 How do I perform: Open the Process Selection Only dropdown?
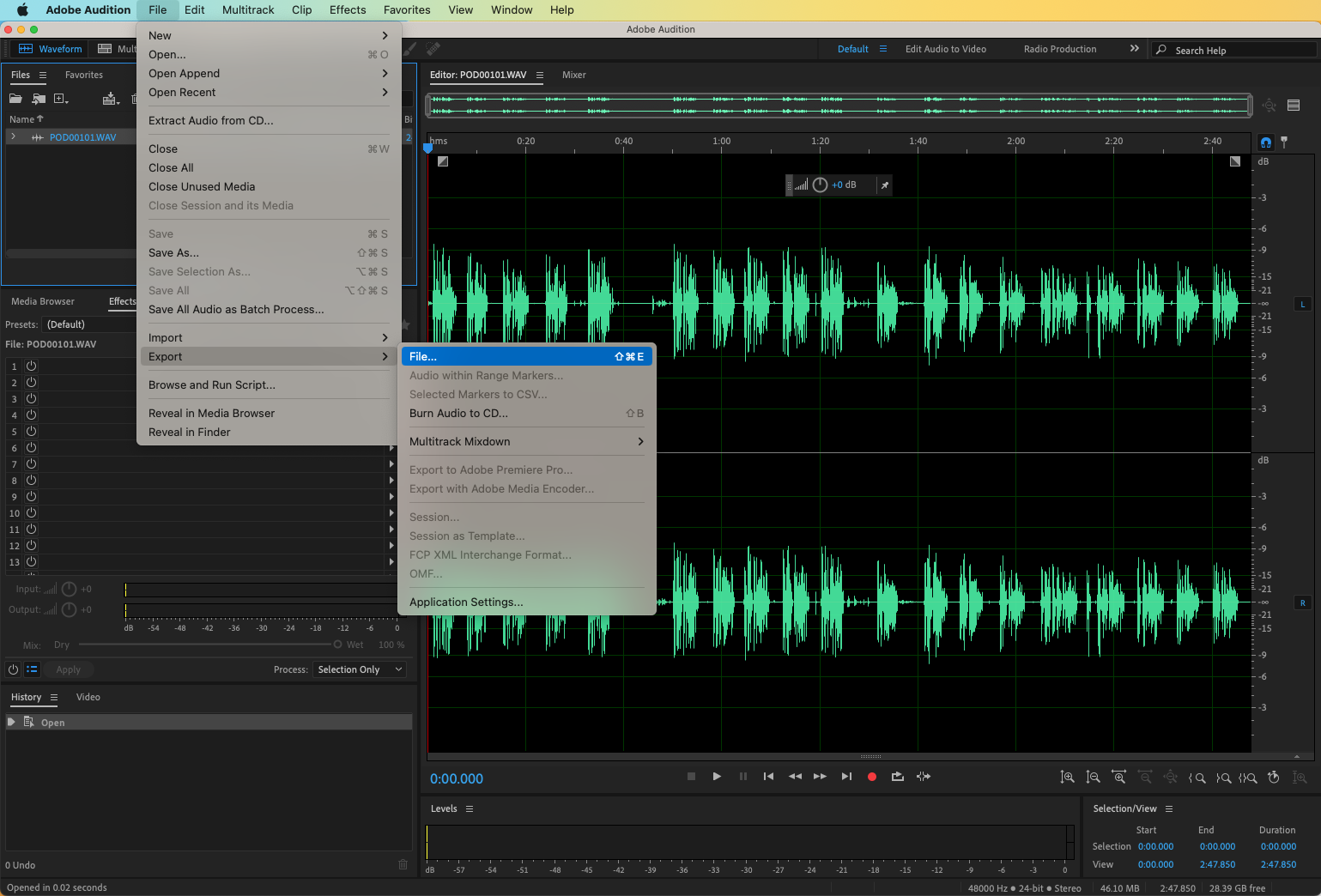tap(361, 669)
